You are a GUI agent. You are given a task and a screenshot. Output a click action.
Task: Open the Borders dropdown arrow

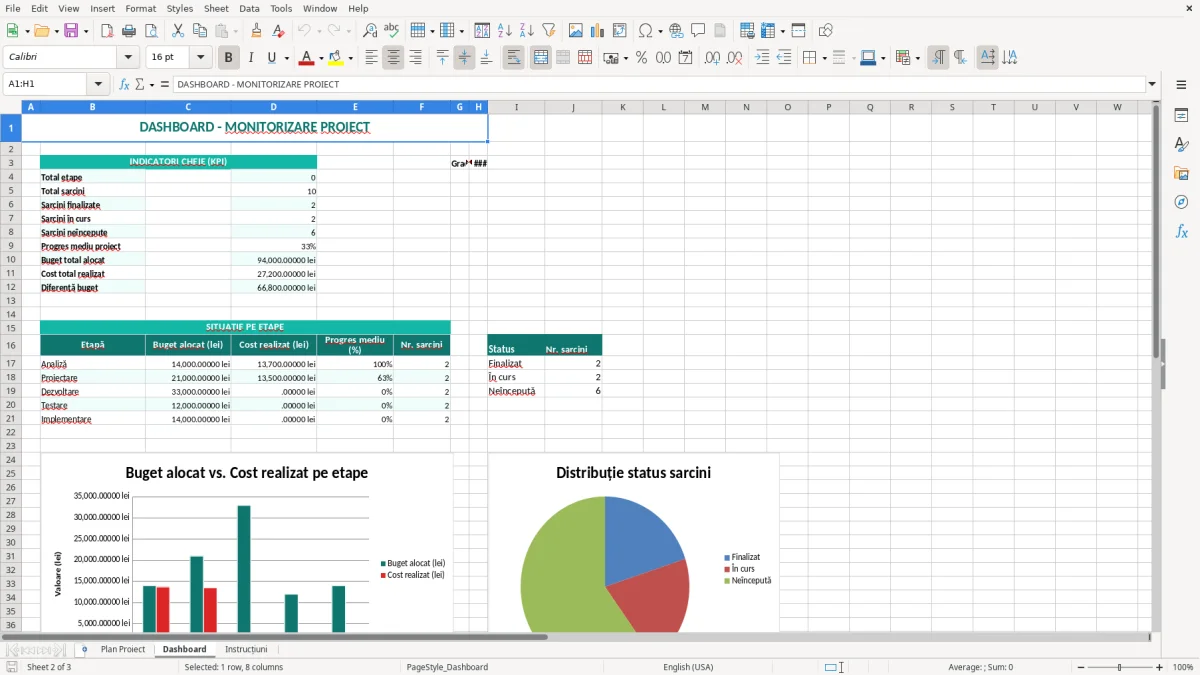pyautogui.click(x=823, y=58)
